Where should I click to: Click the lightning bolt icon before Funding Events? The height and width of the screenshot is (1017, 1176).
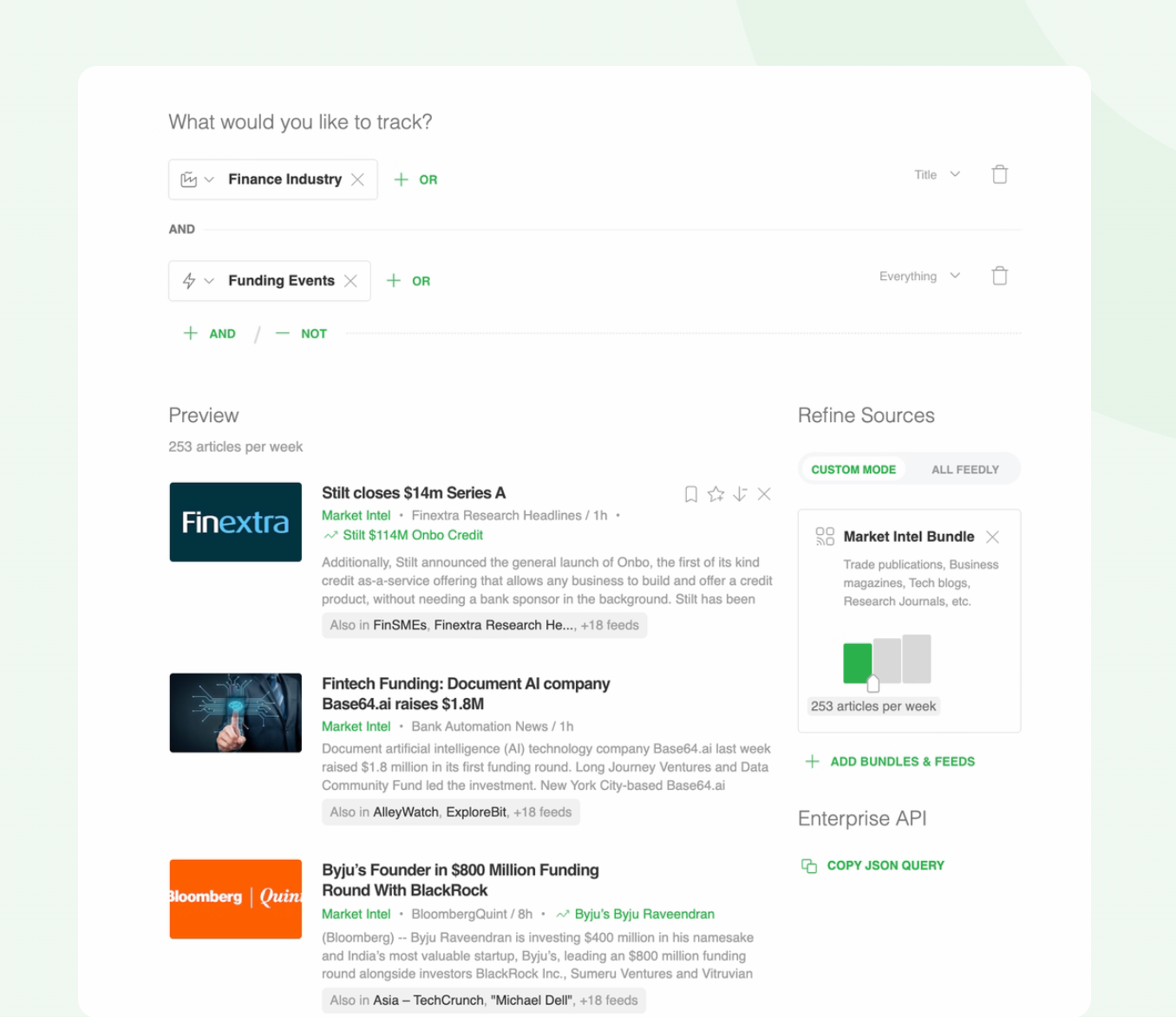[188, 281]
